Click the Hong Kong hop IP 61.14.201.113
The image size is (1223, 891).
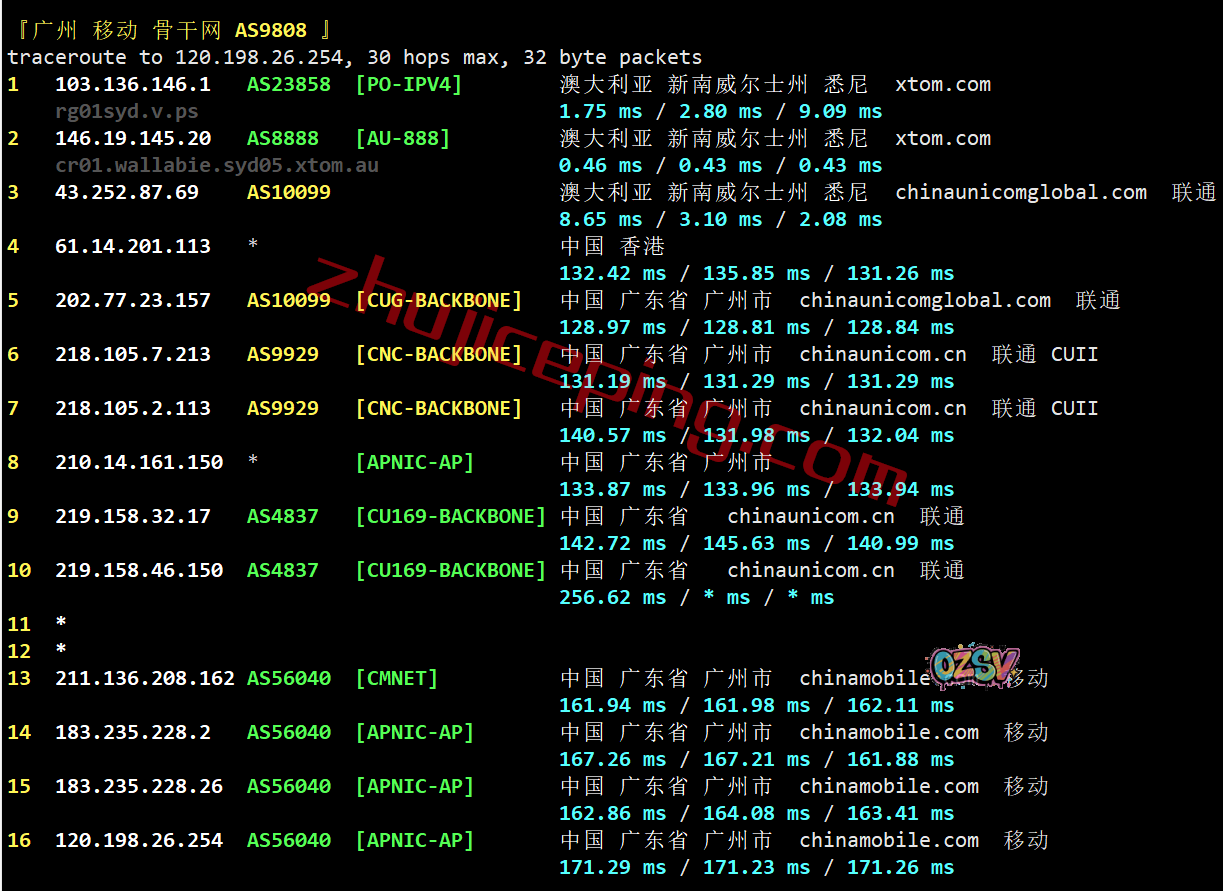pyautogui.click(x=132, y=247)
